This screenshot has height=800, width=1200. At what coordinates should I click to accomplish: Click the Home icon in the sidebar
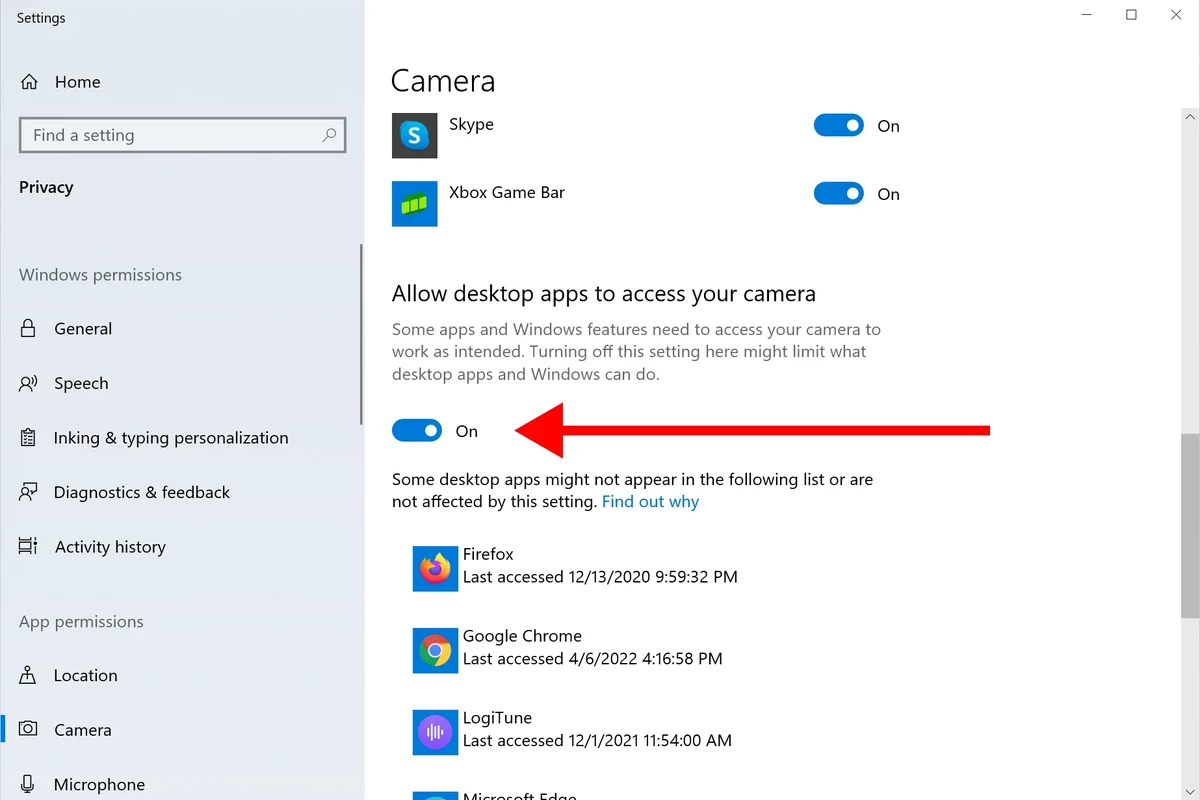click(30, 82)
